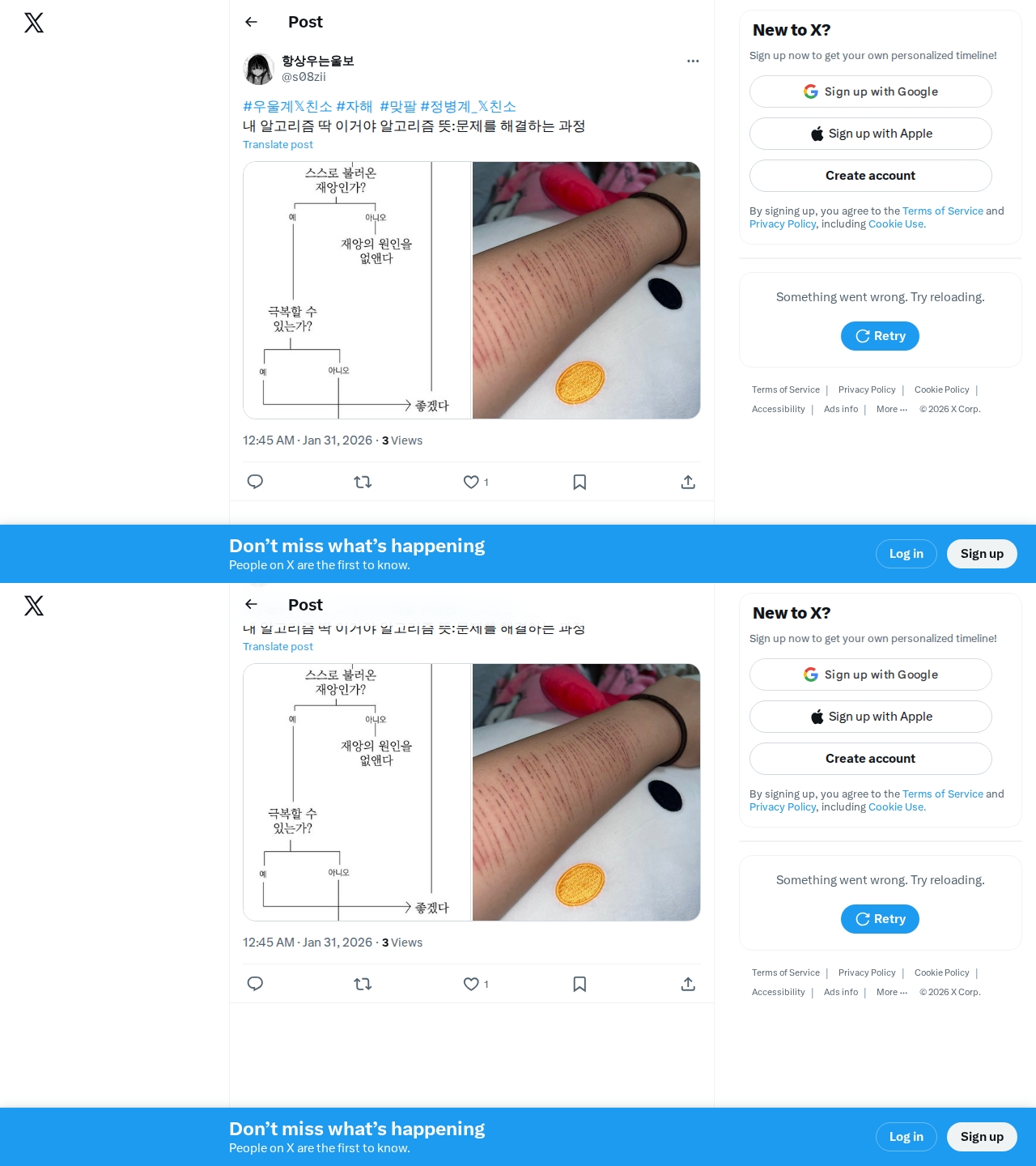The image size is (1036, 1166).
Task: Click the upper Sign up with Google button
Action: click(x=871, y=91)
